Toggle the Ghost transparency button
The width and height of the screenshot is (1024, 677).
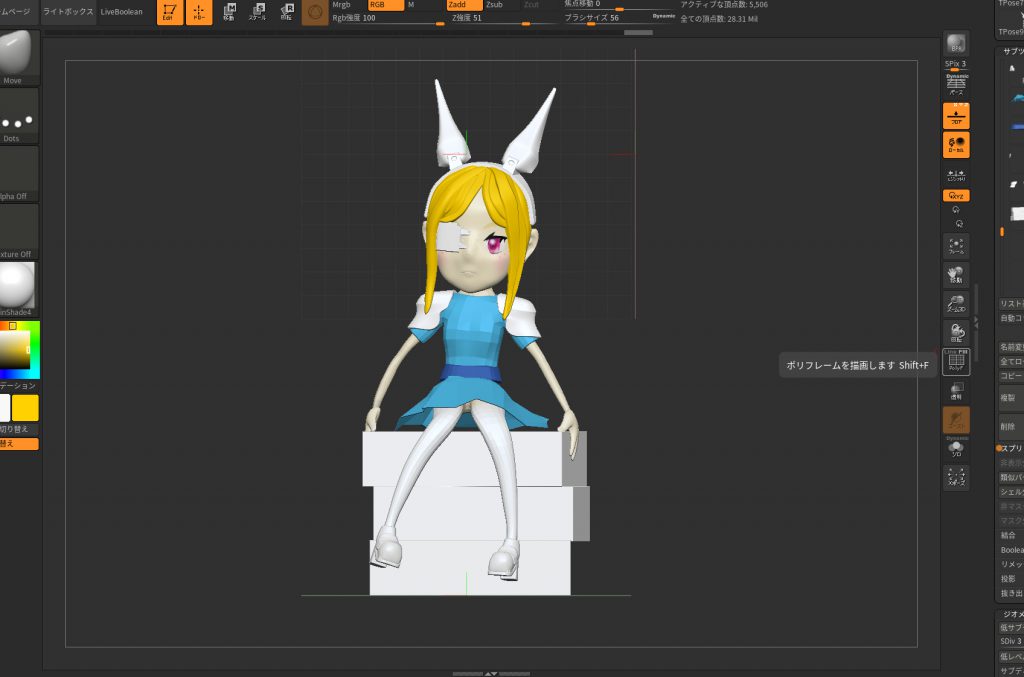[957, 420]
